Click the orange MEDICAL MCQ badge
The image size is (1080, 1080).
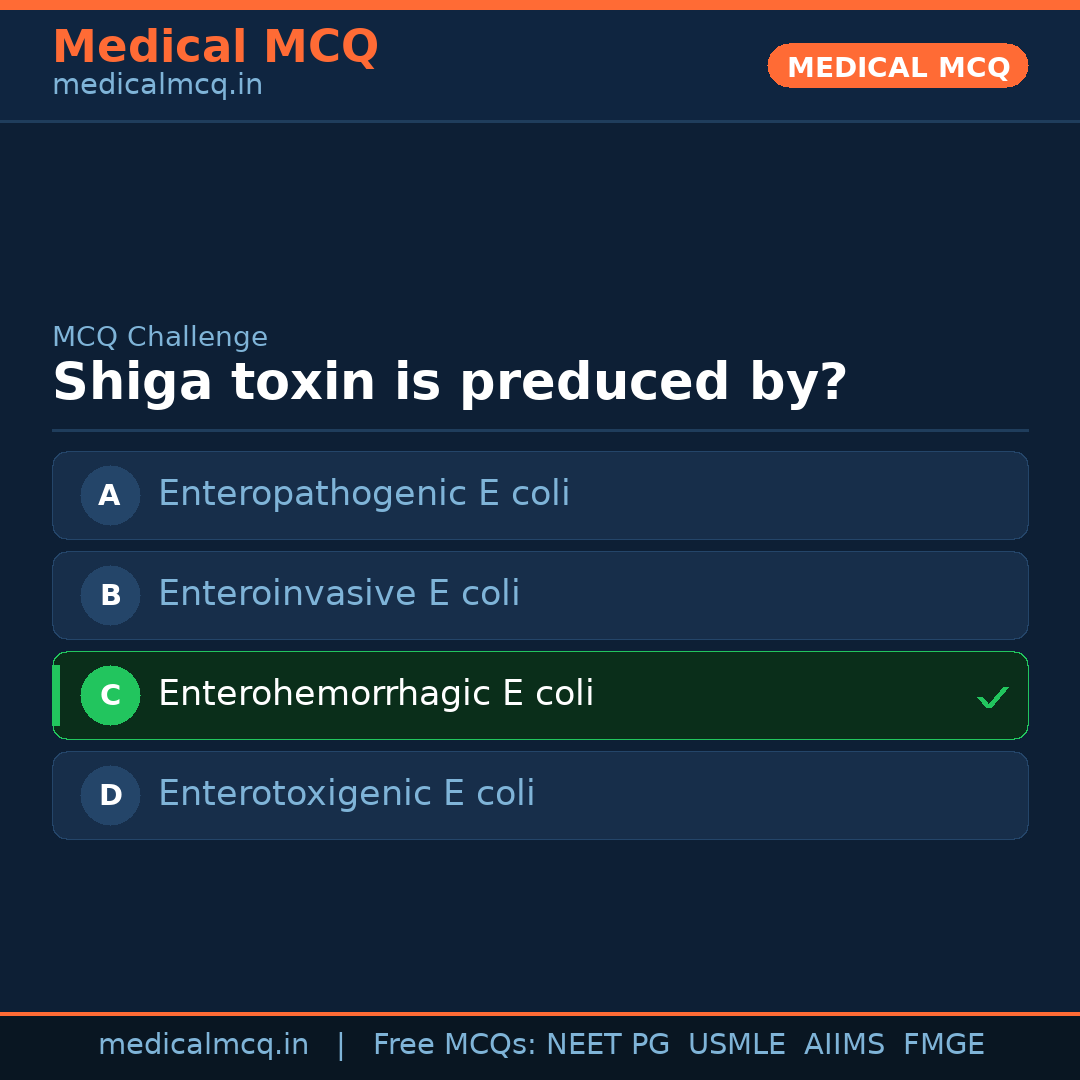tap(898, 66)
